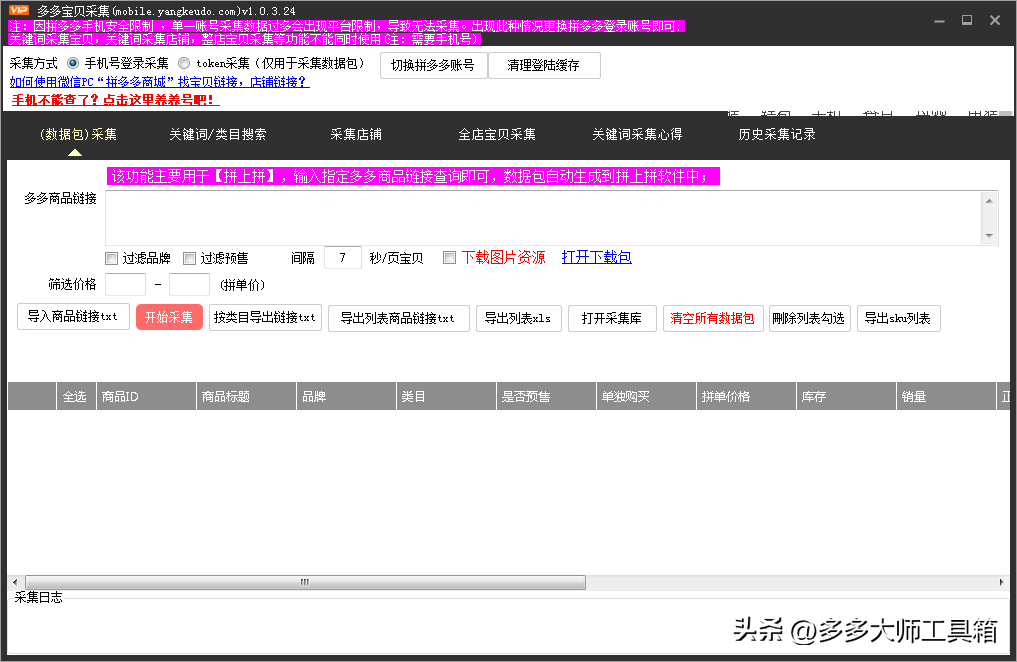Screen dimensions: 1017x662
Task: Click the bottom horizontal scrollbar left arrow
Action: tap(14, 582)
